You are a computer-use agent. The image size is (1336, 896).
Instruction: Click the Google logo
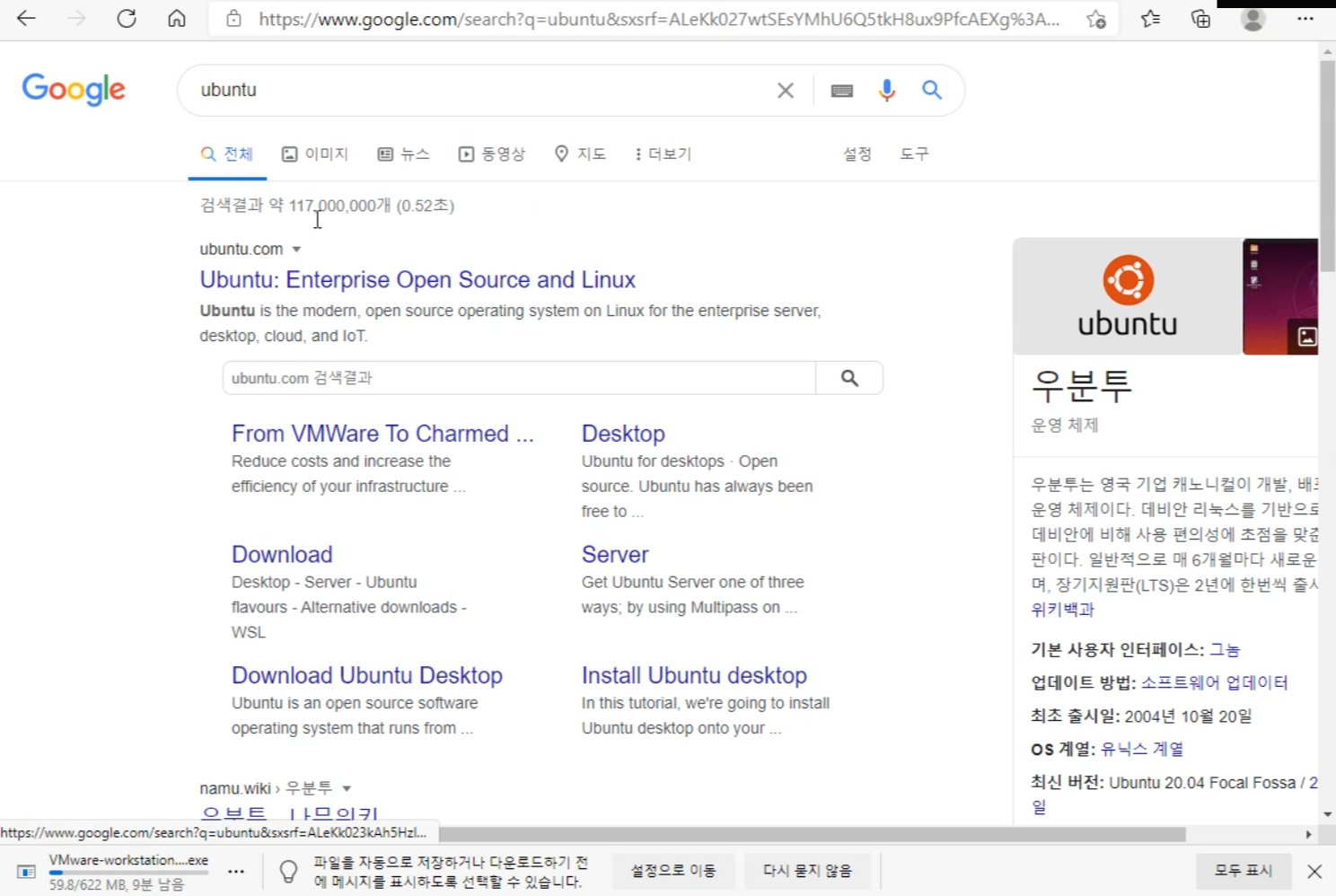74,89
